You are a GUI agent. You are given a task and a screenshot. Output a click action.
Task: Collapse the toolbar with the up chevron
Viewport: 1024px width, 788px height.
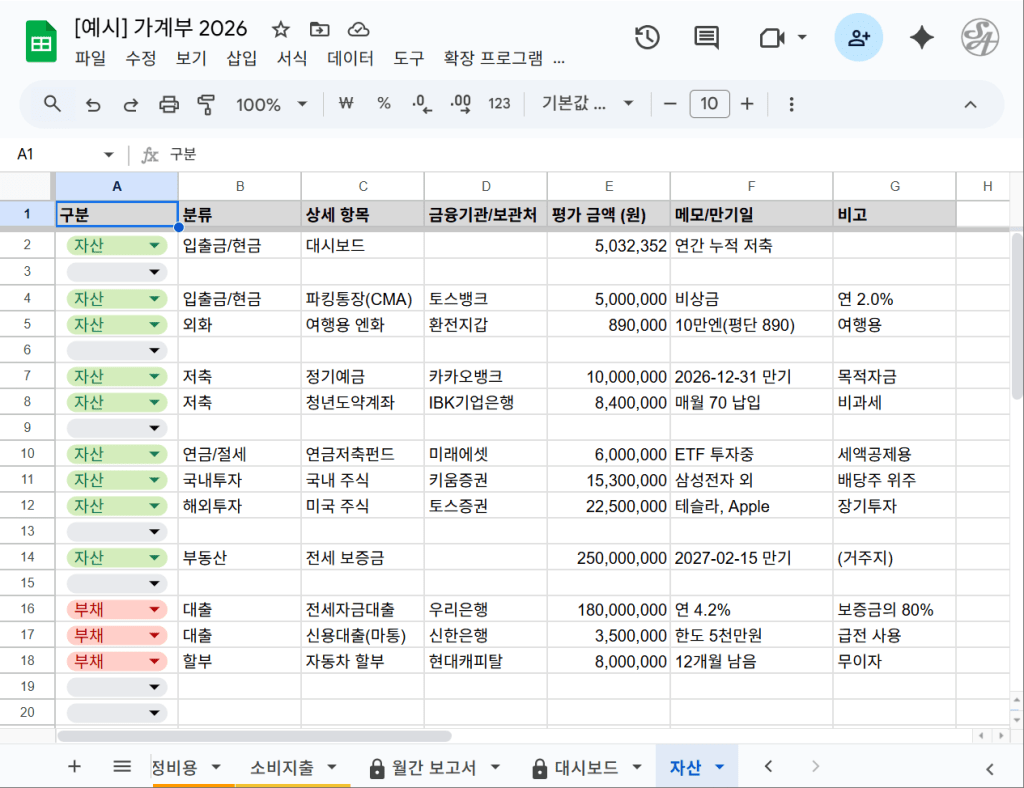969,104
